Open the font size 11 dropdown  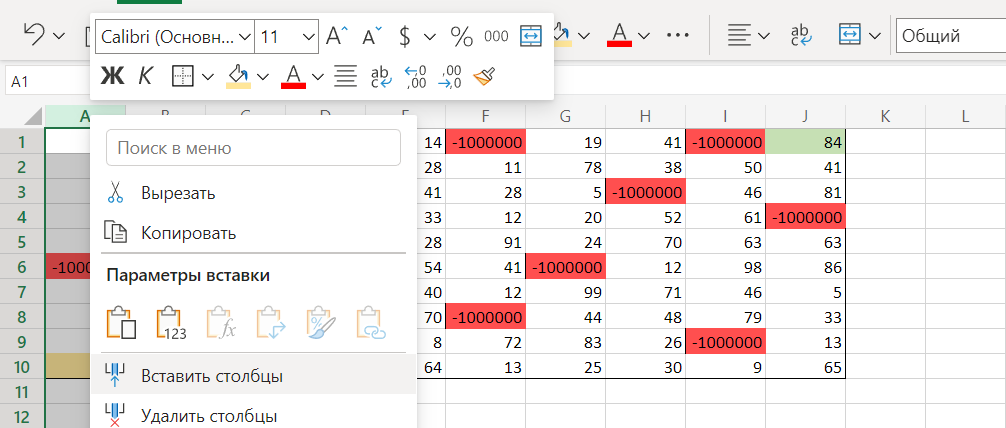307,36
